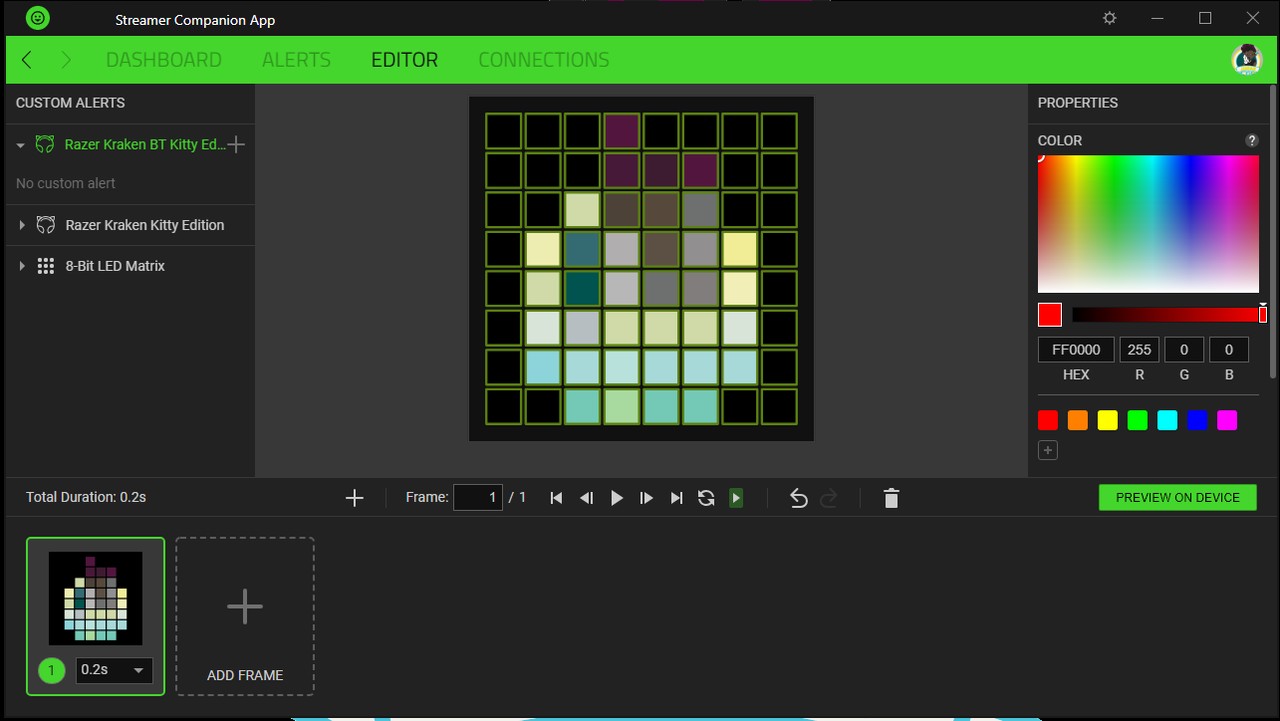Expand Razer Kraken Kitty Edition
Image resolution: width=1280 pixels, height=721 pixels.
tap(22, 226)
